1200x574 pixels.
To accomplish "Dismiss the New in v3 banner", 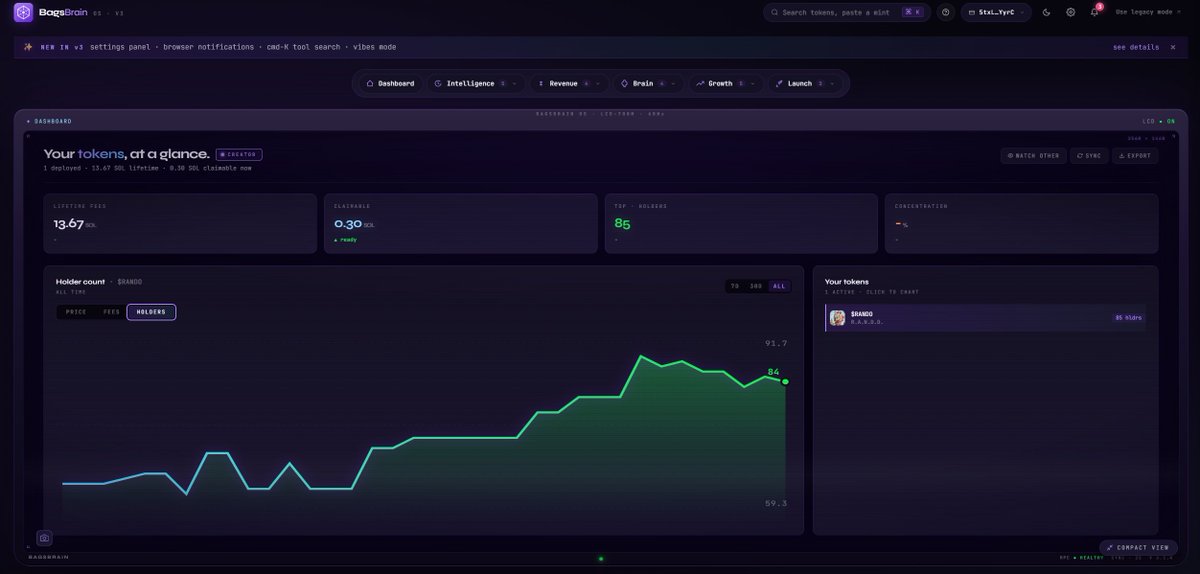I will coord(1173,47).
